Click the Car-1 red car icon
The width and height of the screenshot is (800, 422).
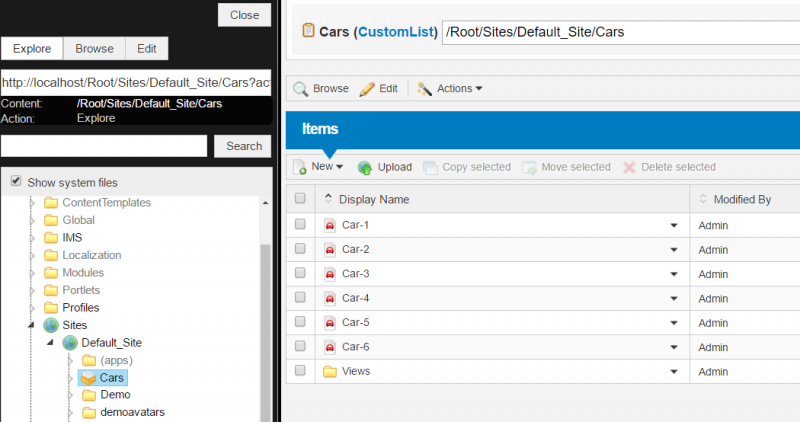click(x=330, y=225)
